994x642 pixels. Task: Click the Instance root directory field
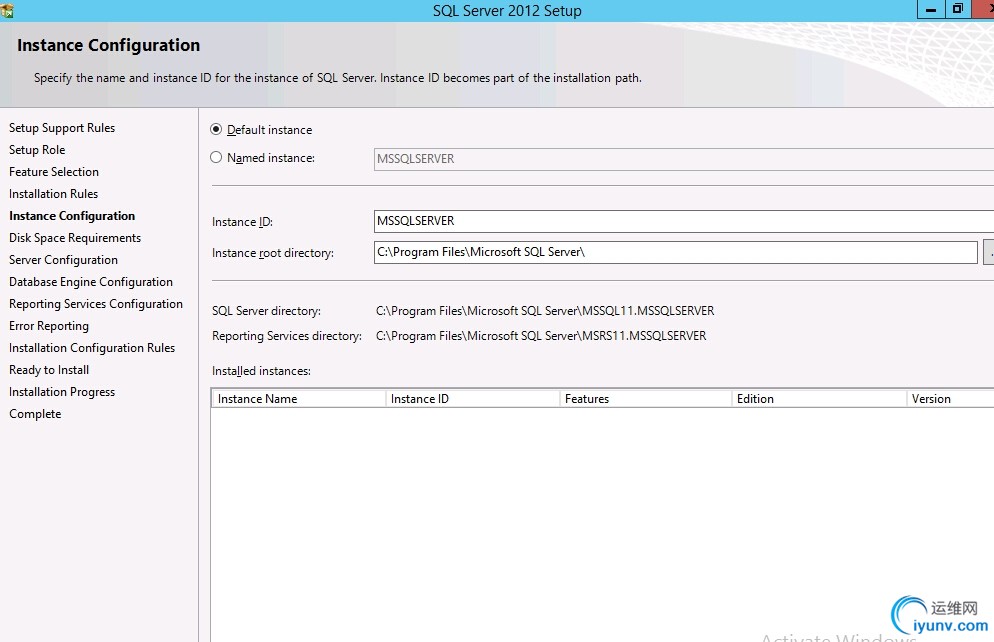676,252
